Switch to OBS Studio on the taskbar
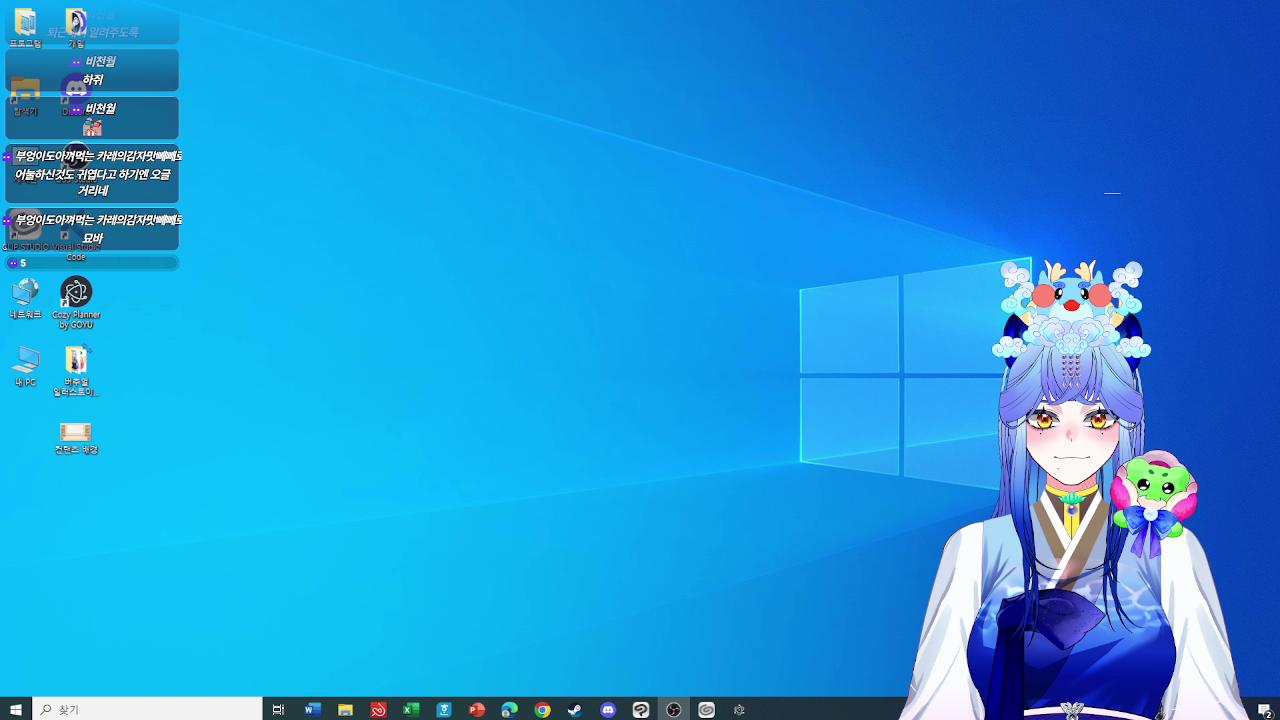Viewport: 1280px width, 720px height. pos(674,709)
